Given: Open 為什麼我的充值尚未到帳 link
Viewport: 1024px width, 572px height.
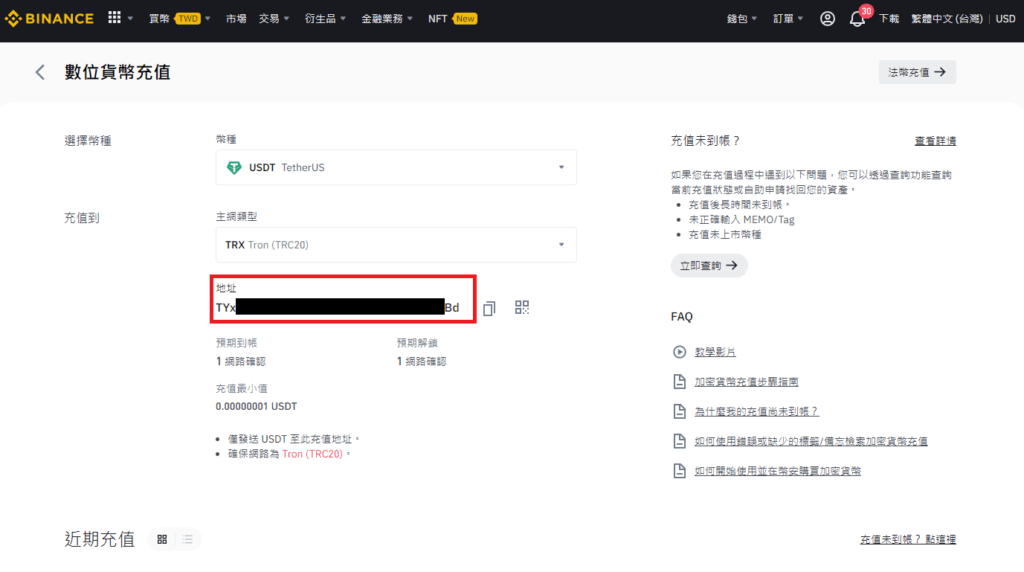Looking at the screenshot, I should [x=756, y=411].
